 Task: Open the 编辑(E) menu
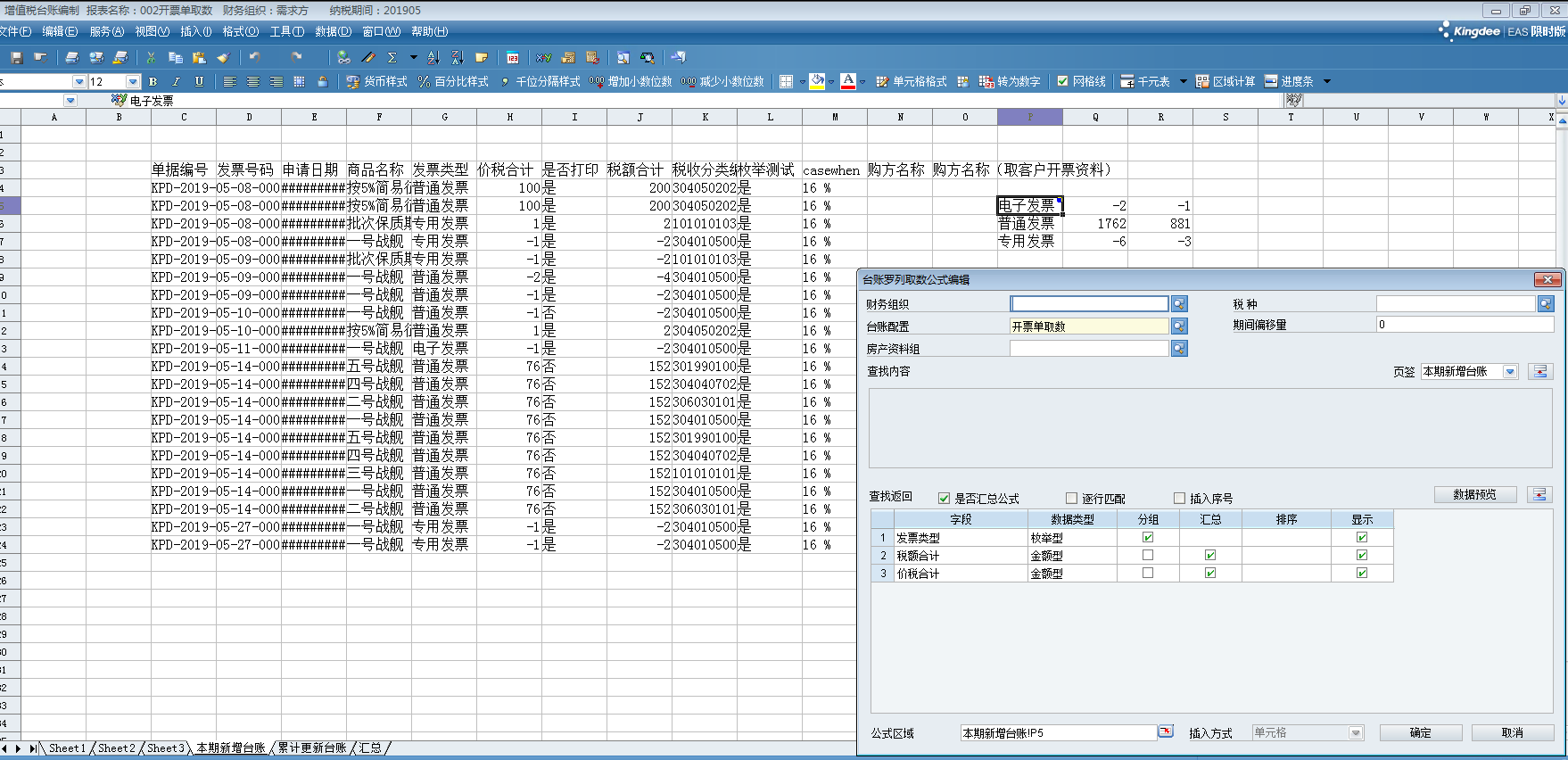[60, 31]
